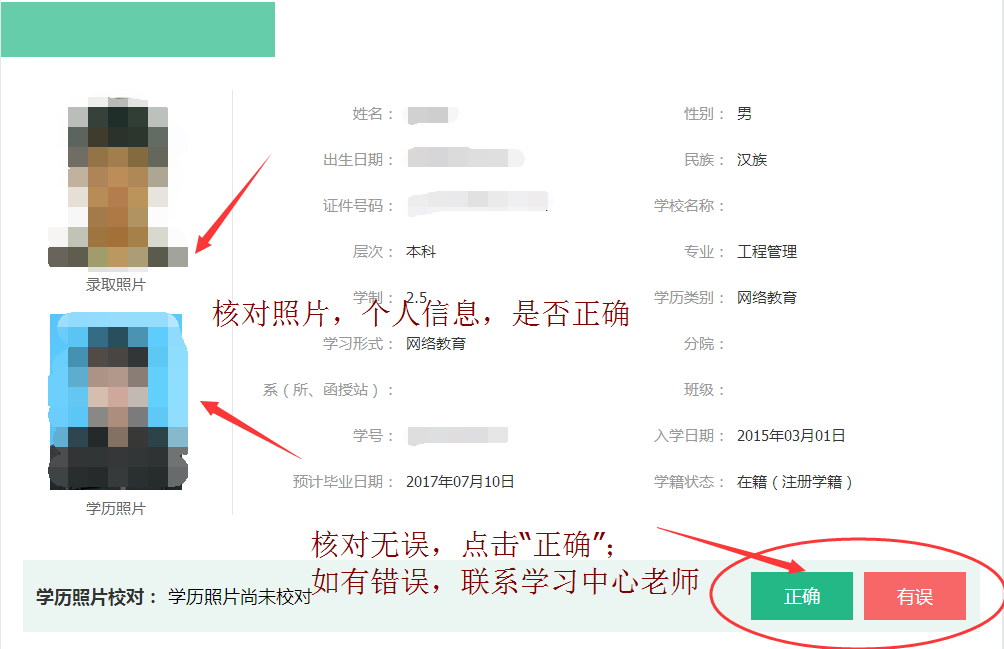
Task: Click the 学历照片尚未校对 status text
Action: click(x=240, y=597)
